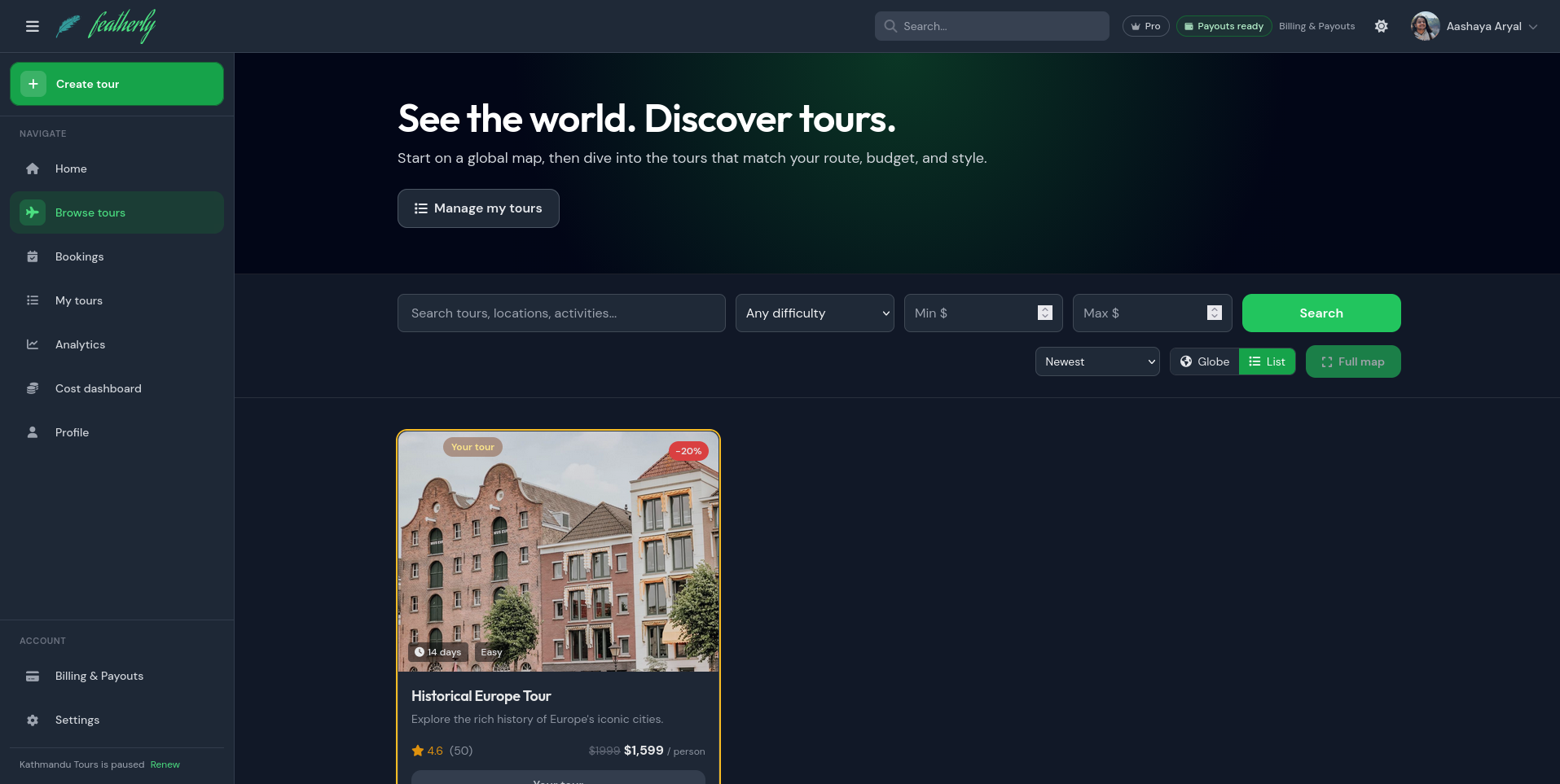
Task: Open Bookings in the sidebar
Action: click(x=116, y=256)
